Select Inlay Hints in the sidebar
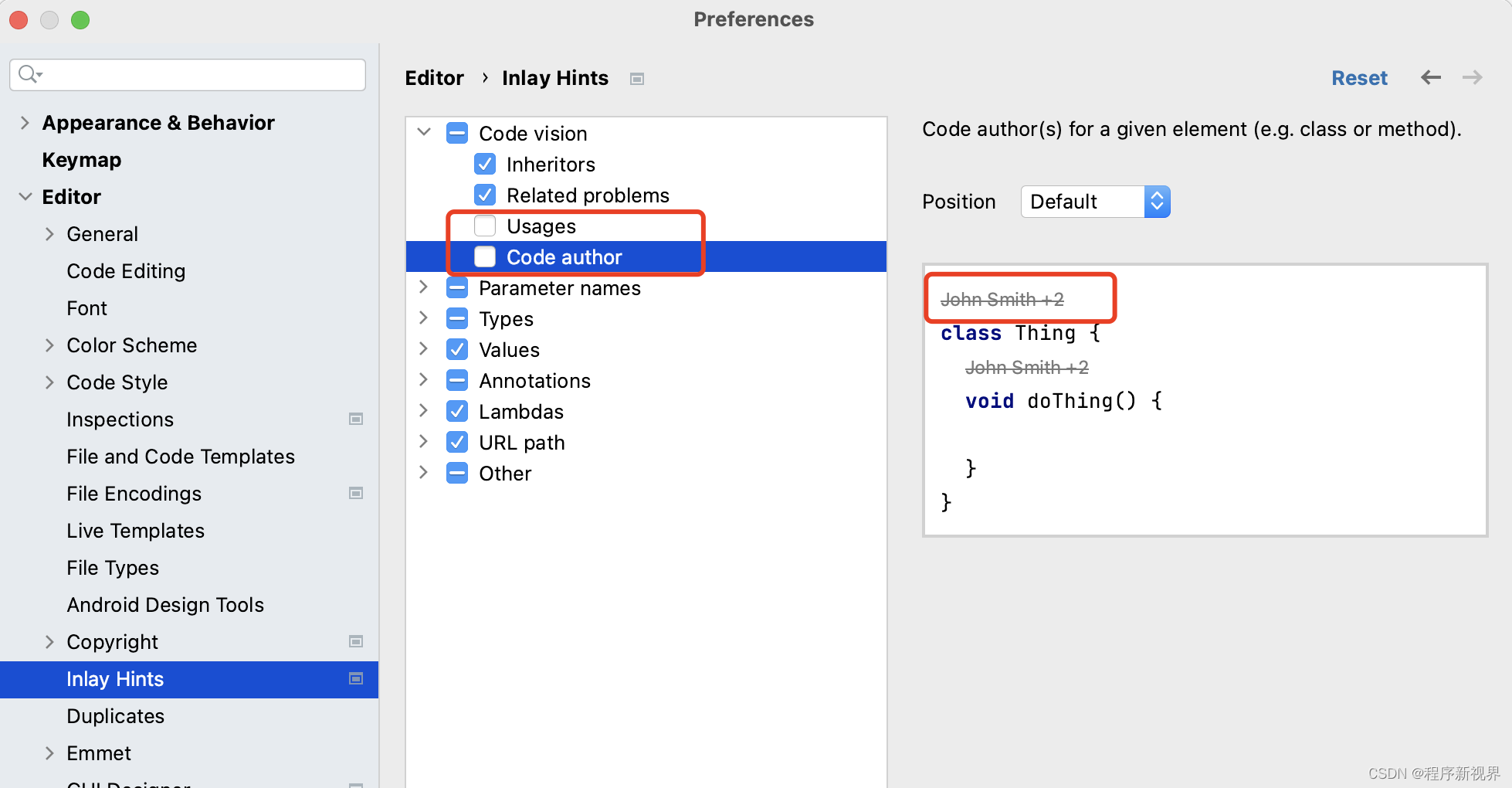Image resolution: width=1512 pixels, height=788 pixels. (x=189, y=679)
